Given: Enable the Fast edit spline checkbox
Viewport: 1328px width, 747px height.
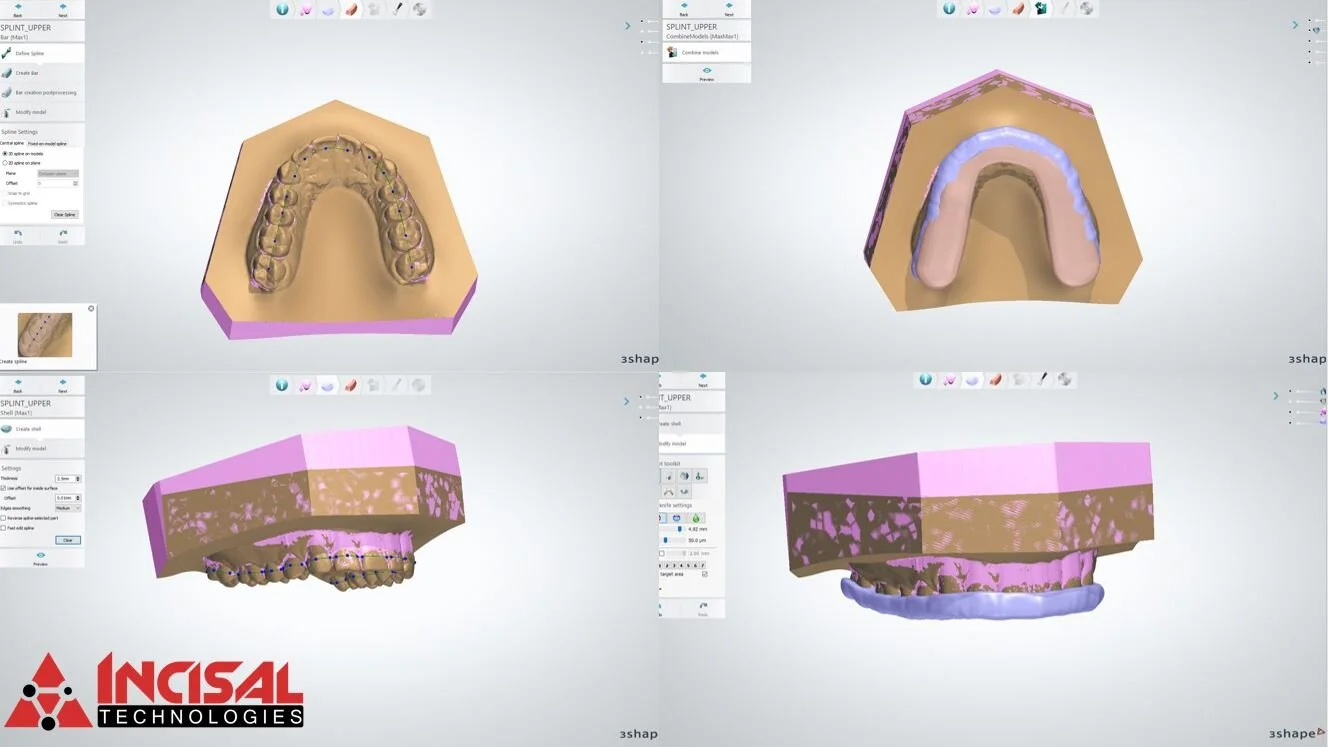Looking at the screenshot, I should (x=4, y=528).
